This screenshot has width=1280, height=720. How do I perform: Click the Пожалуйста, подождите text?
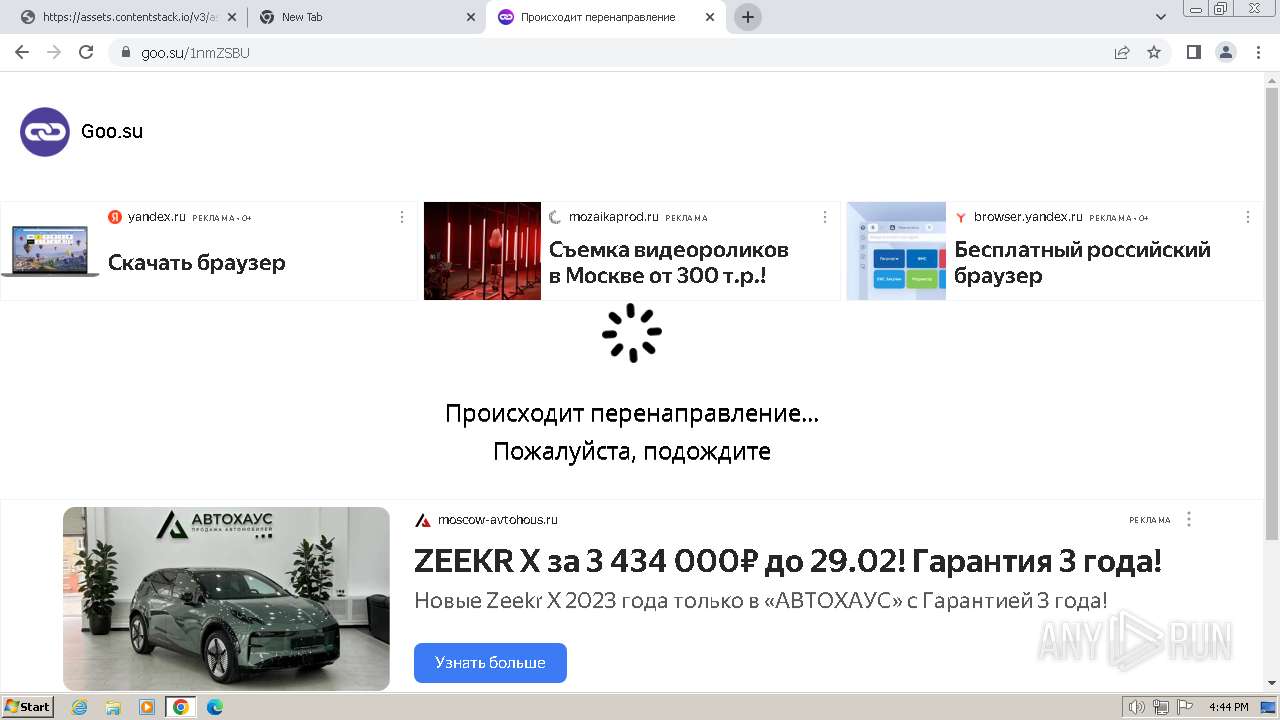[x=632, y=452]
